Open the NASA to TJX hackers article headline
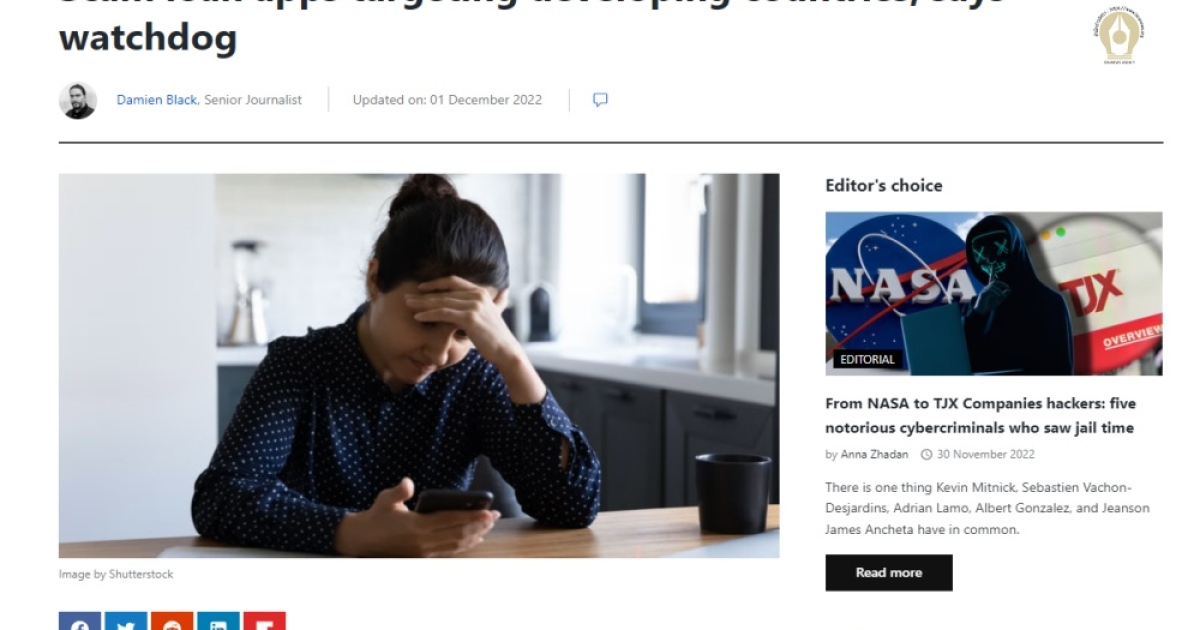 (980, 416)
